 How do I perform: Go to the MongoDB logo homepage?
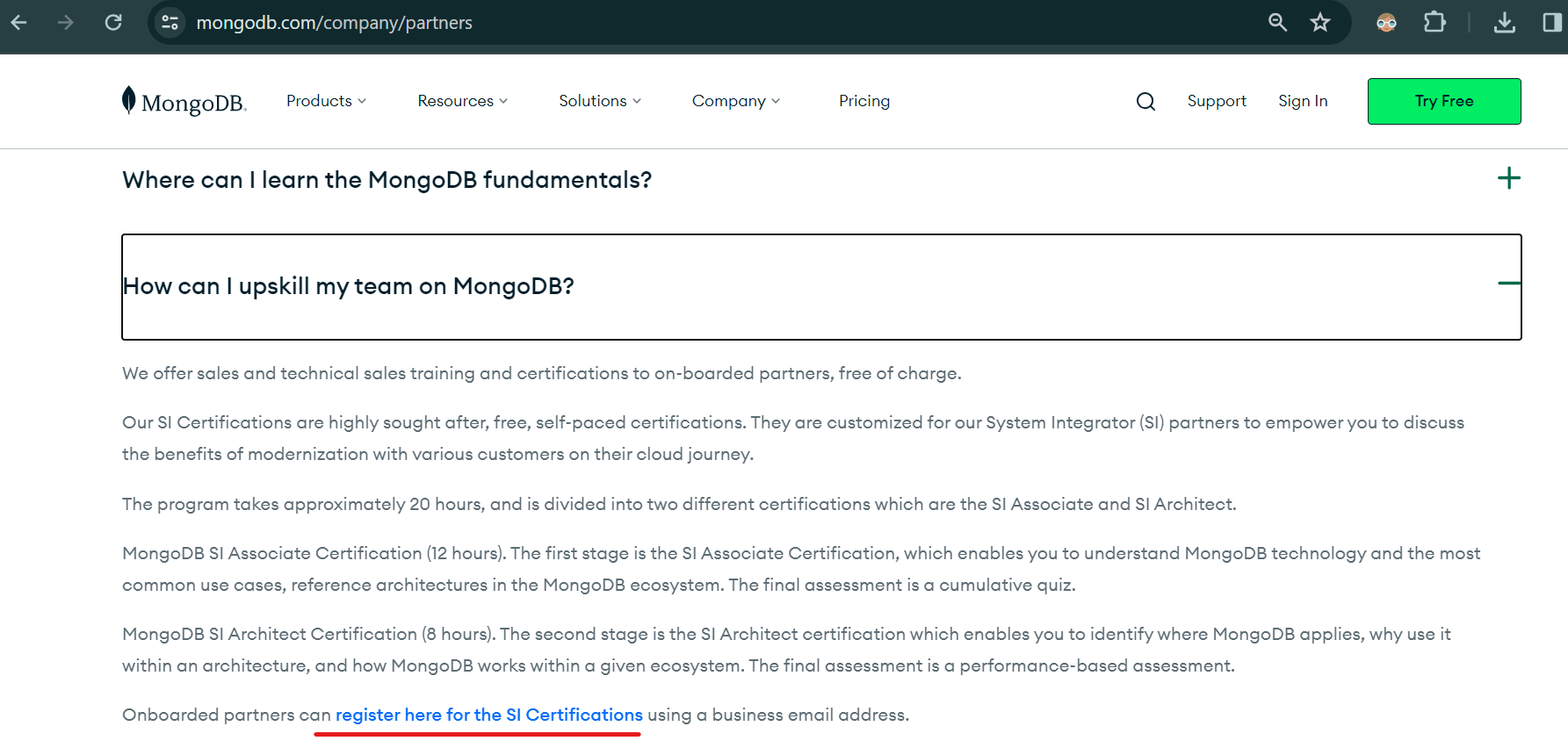coord(184,102)
